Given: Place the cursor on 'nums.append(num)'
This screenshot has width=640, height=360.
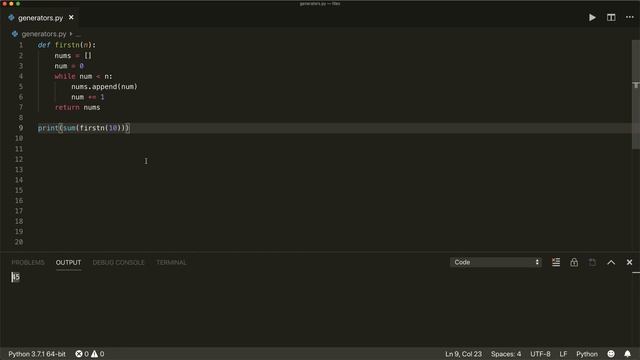Looking at the screenshot, I should [x=104, y=87].
